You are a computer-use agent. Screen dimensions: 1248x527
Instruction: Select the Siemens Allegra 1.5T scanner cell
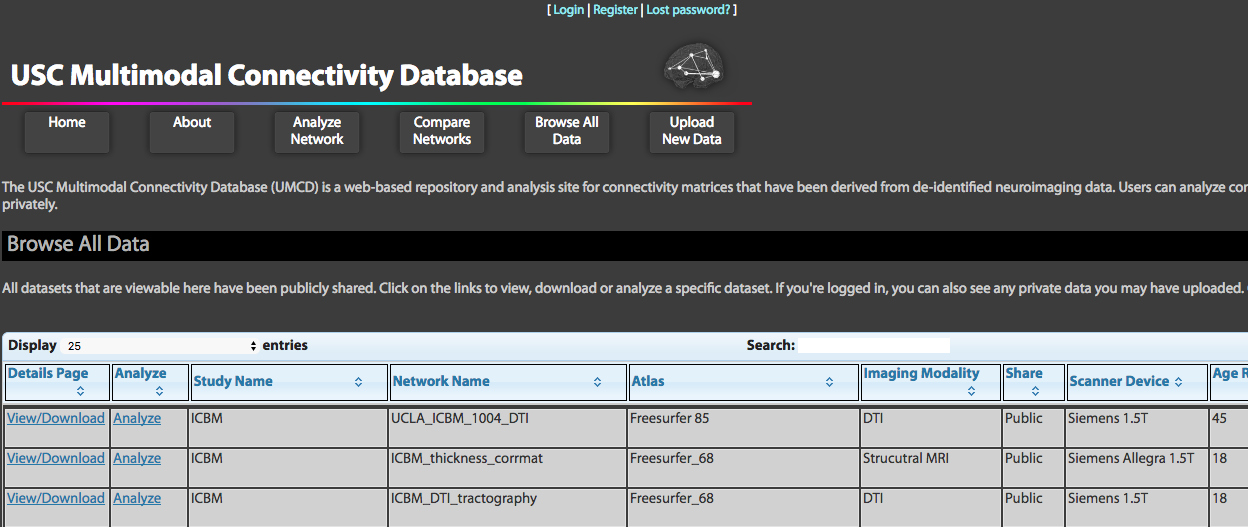click(x=1137, y=467)
